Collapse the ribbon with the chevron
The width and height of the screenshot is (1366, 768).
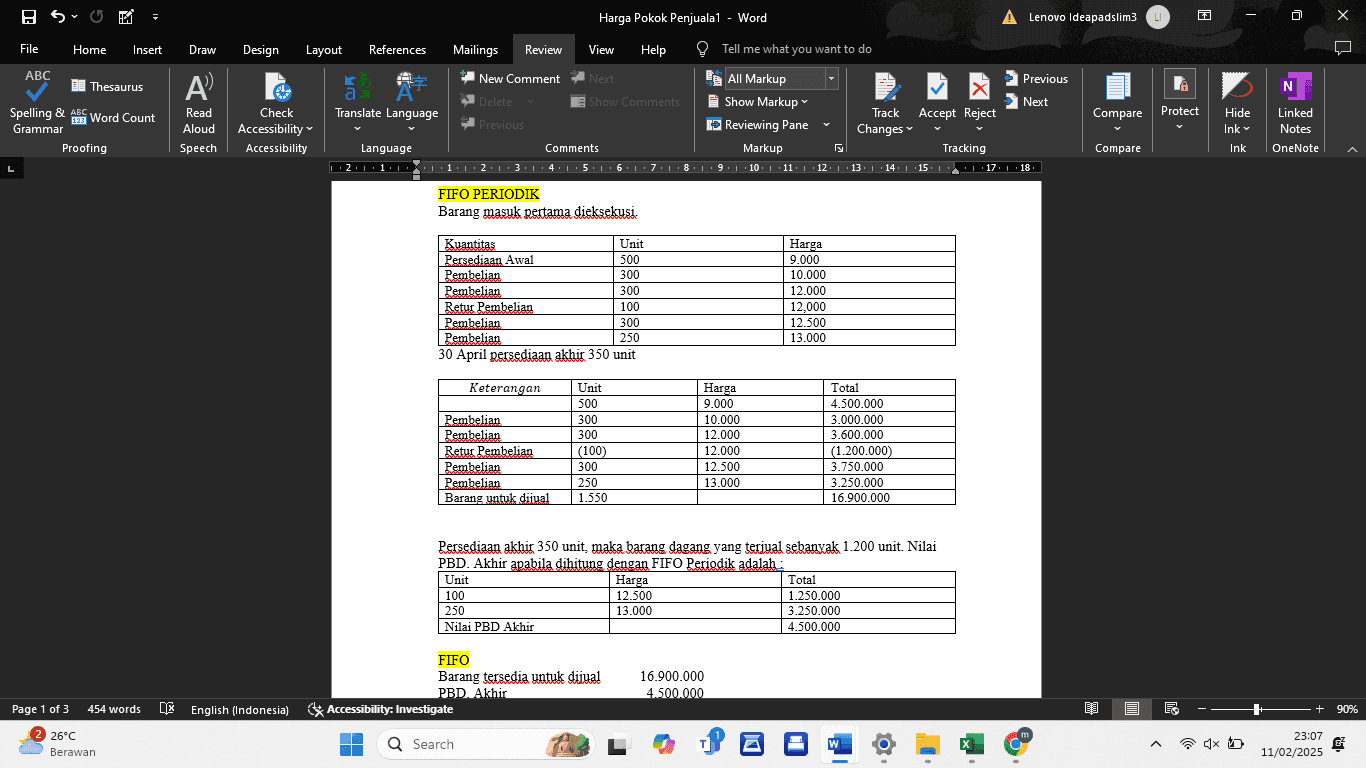pos(1352,149)
